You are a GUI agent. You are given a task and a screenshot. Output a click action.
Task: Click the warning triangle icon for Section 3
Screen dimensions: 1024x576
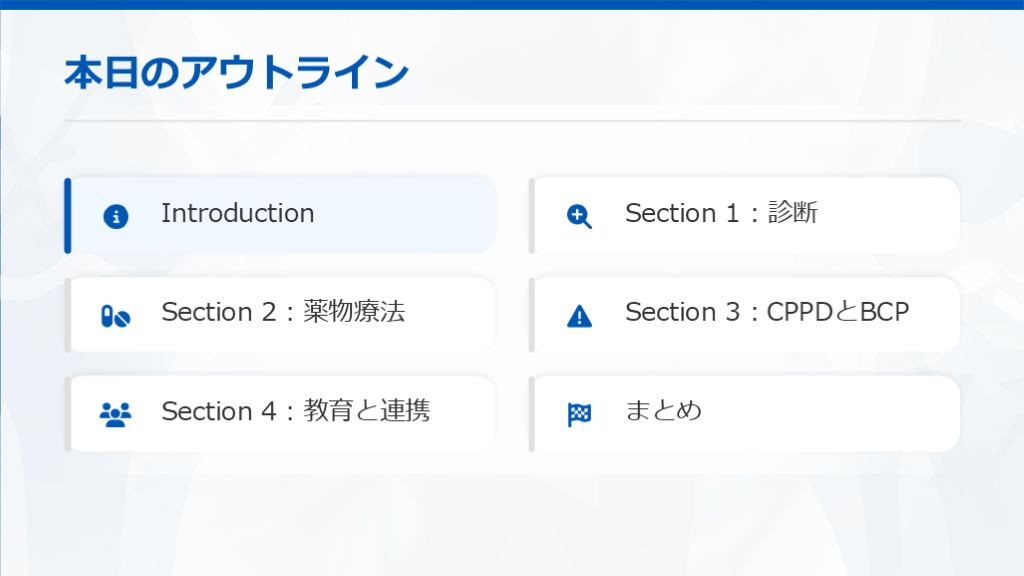point(579,316)
